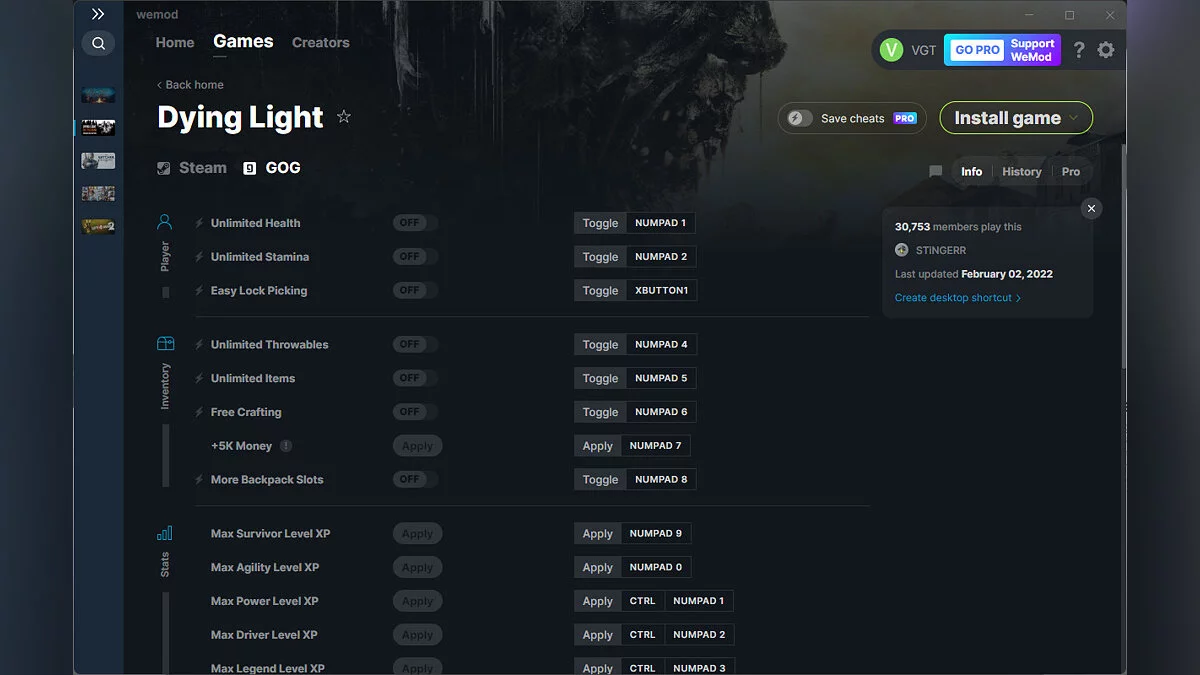
Task: Open help question mark icon
Action: pyautogui.click(x=1079, y=50)
